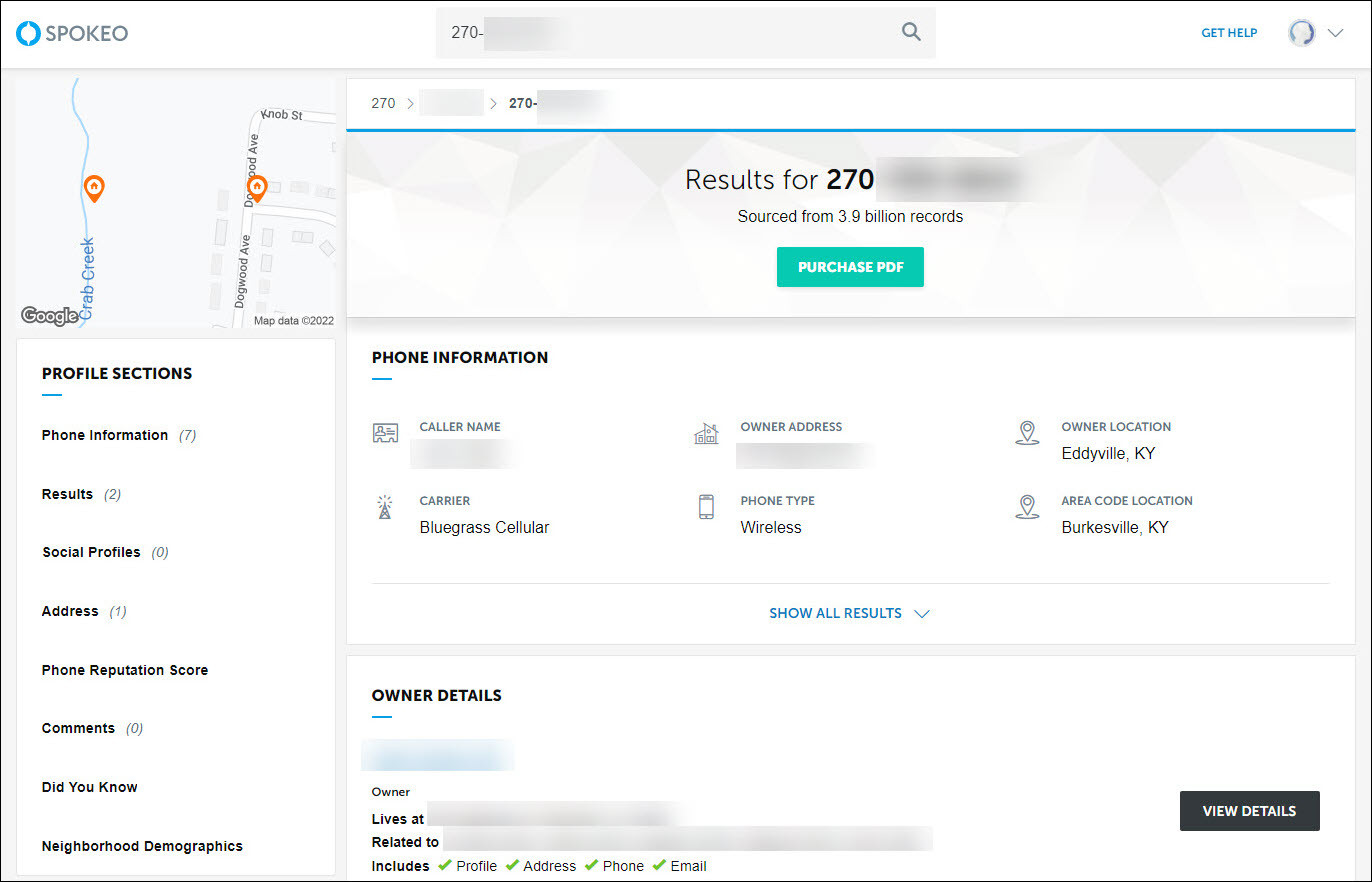Expand Show All Results
This screenshot has height=882, width=1372.
click(849, 613)
